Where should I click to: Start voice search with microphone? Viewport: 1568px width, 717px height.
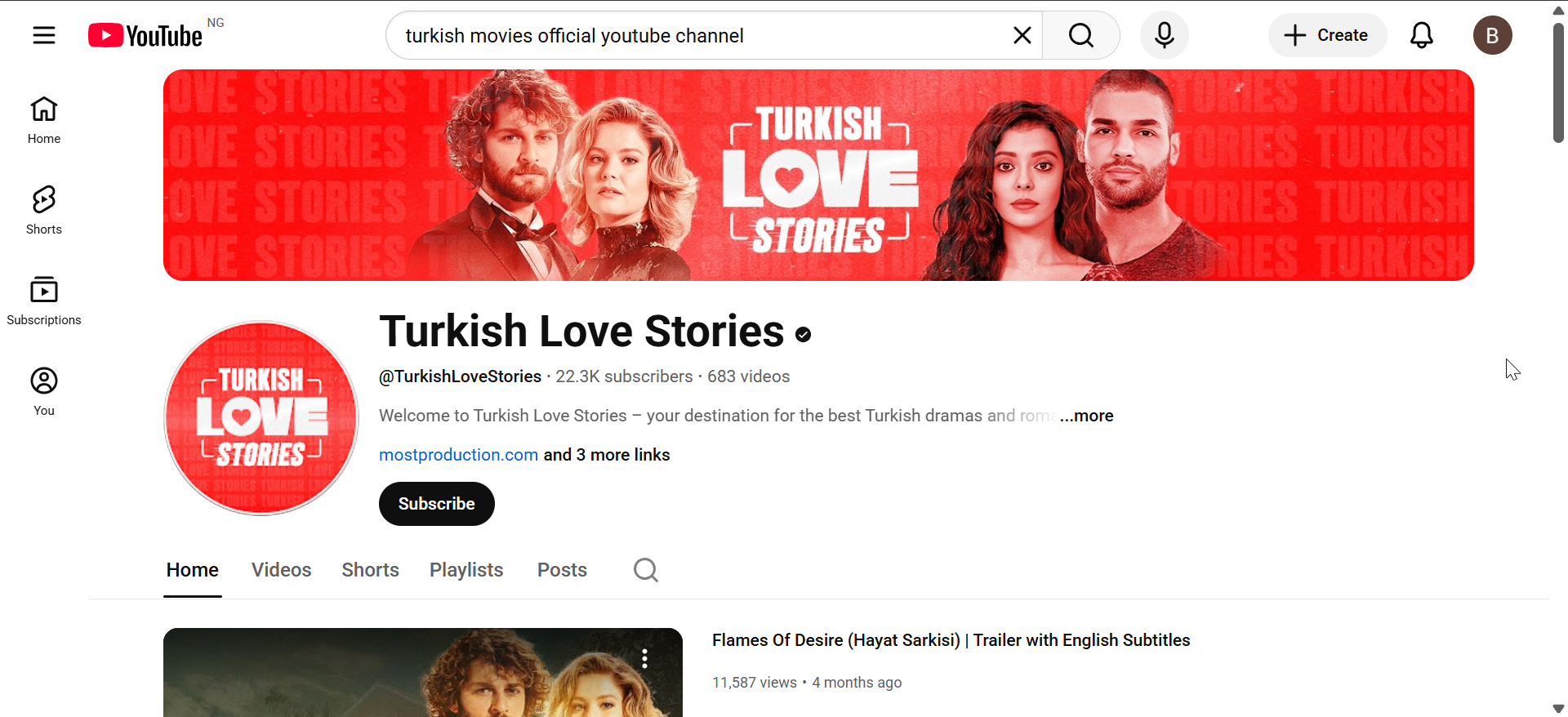(x=1165, y=35)
